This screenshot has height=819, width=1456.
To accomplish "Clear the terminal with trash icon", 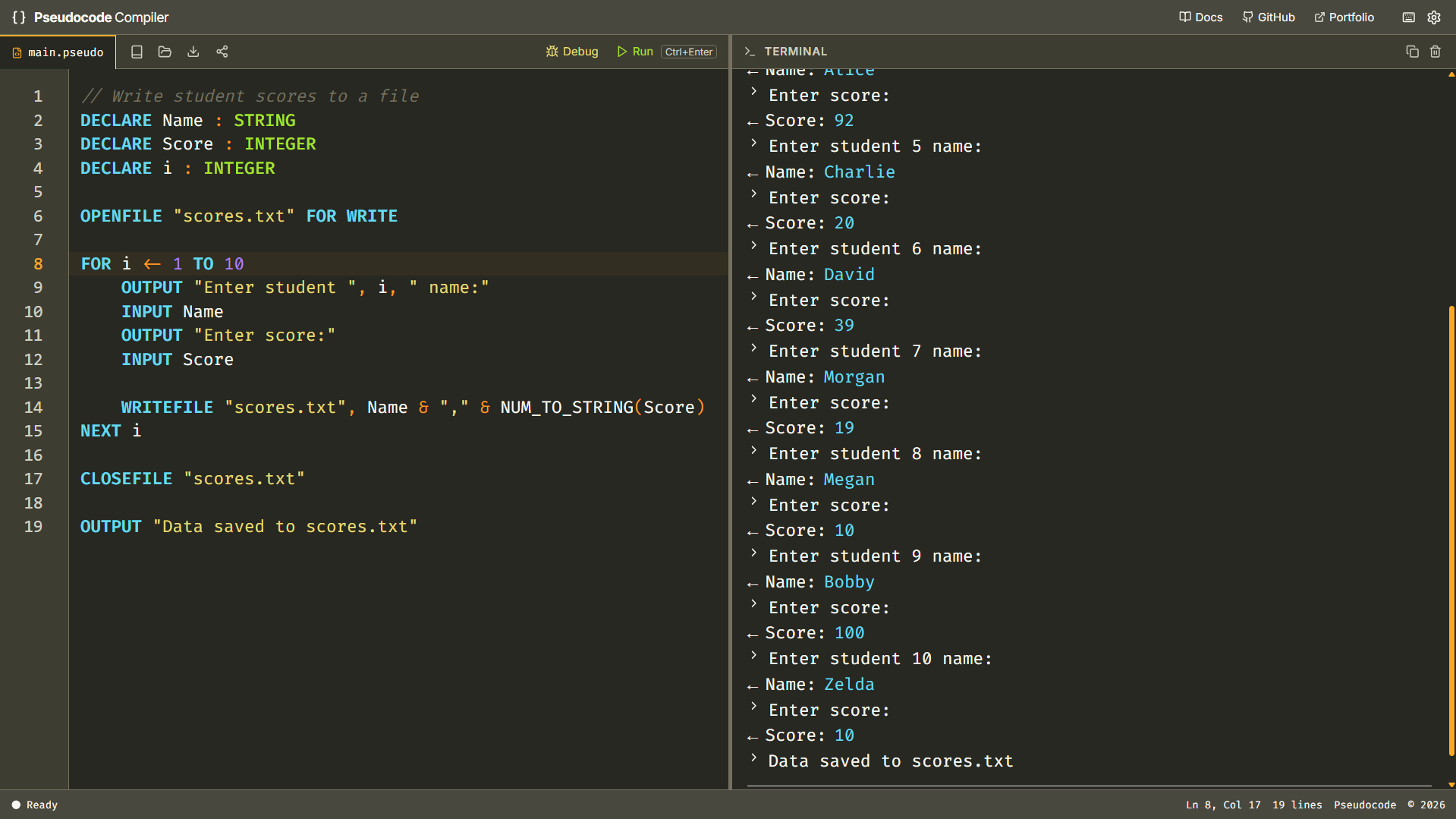I will tap(1436, 52).
